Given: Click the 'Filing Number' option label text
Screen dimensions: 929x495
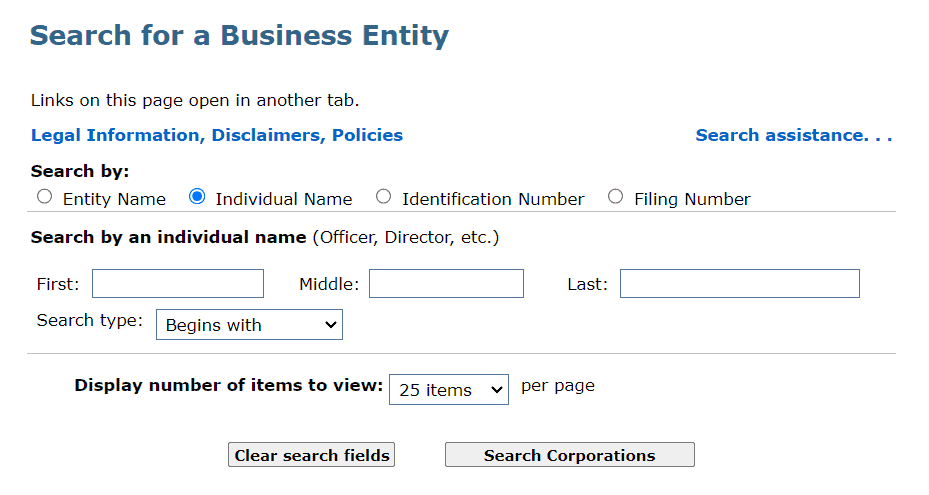Looking at the screenshot, I should point(692,199).
